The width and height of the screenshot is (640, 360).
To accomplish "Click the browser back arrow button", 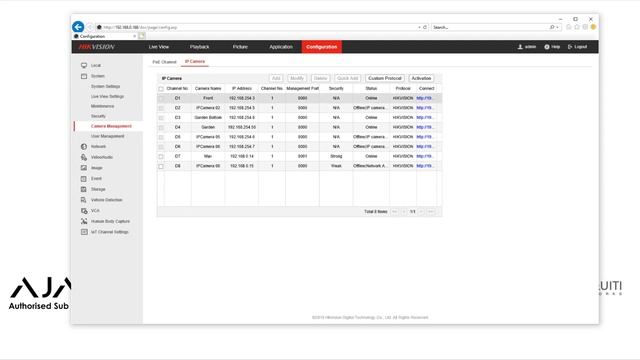I will point(78,27).
